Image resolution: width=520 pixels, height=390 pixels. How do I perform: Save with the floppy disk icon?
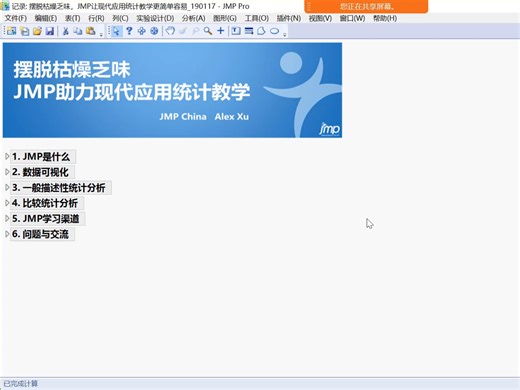click(x=50, y=31)
